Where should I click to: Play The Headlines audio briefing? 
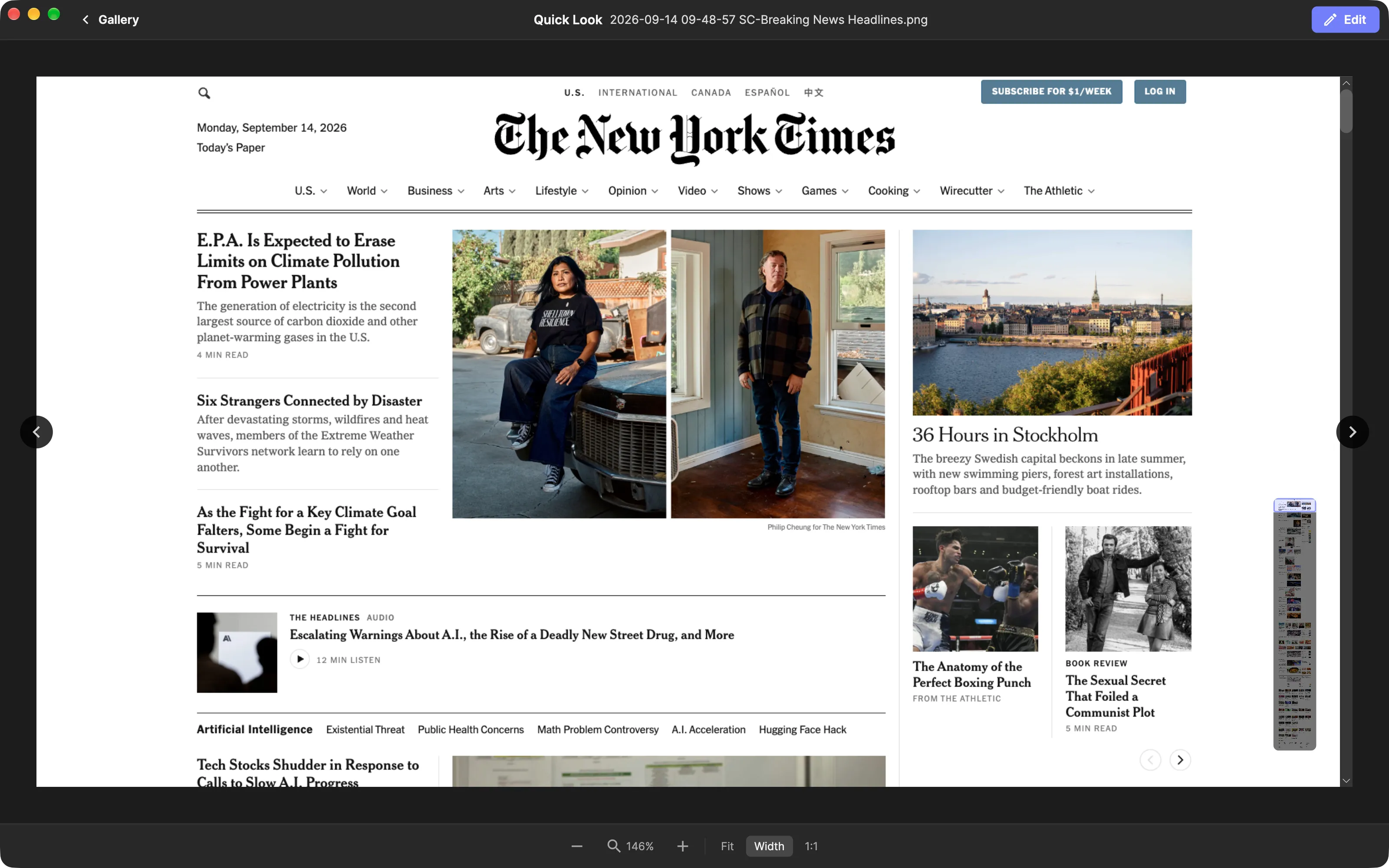tap(300, 659)
